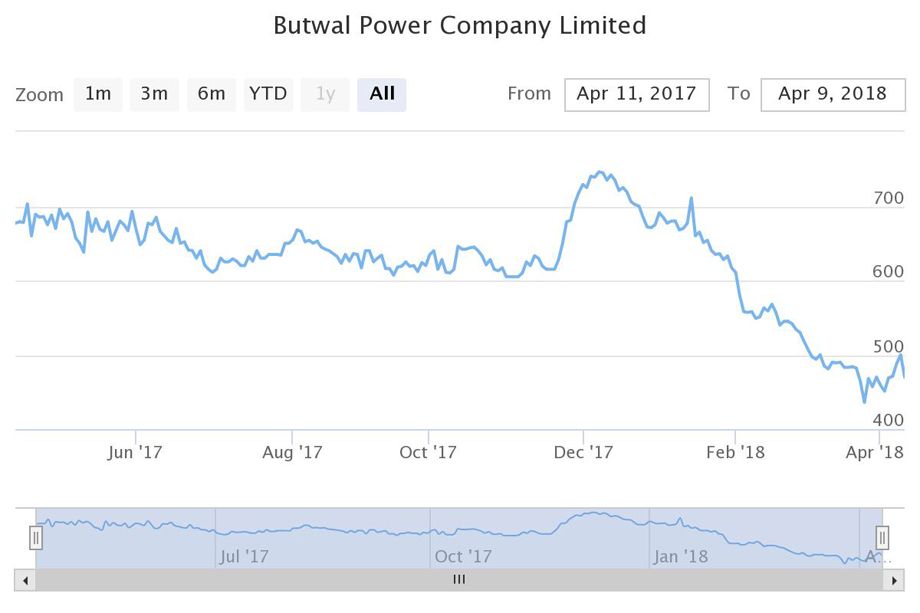
Task: Set zoom range to 1m
Action: (x=98, y=94)
